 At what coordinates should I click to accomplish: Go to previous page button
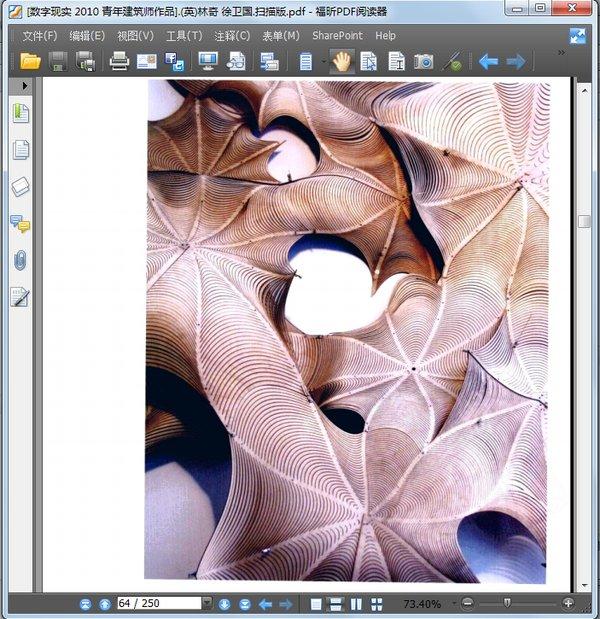click(x=105, y=604)
